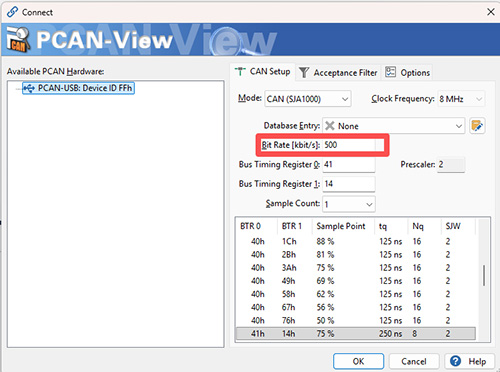The width and height of the screenshot is (500, 372).
Task: Open the Options tab
Action: 408,72
